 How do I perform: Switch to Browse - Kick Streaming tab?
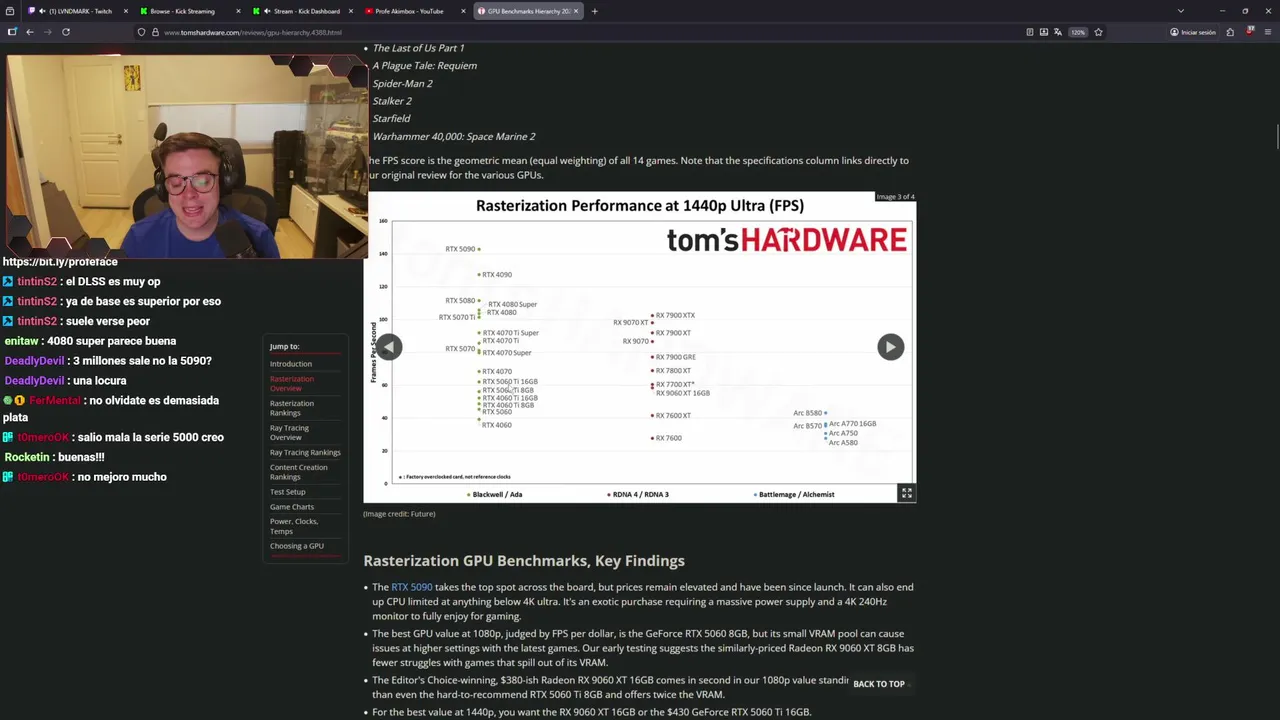click(x=190, y=11)
